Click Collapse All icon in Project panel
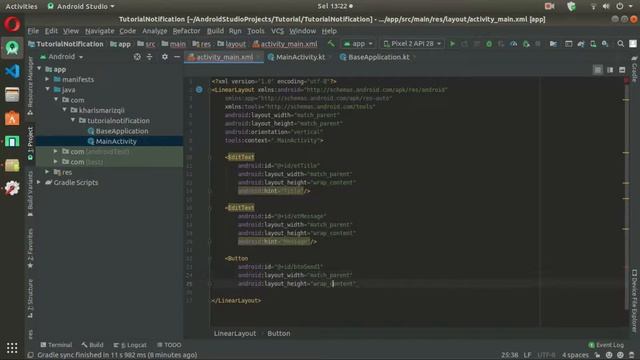Image resolution: width=640 pixels, height=360 pixels. (x=149, y=57)
